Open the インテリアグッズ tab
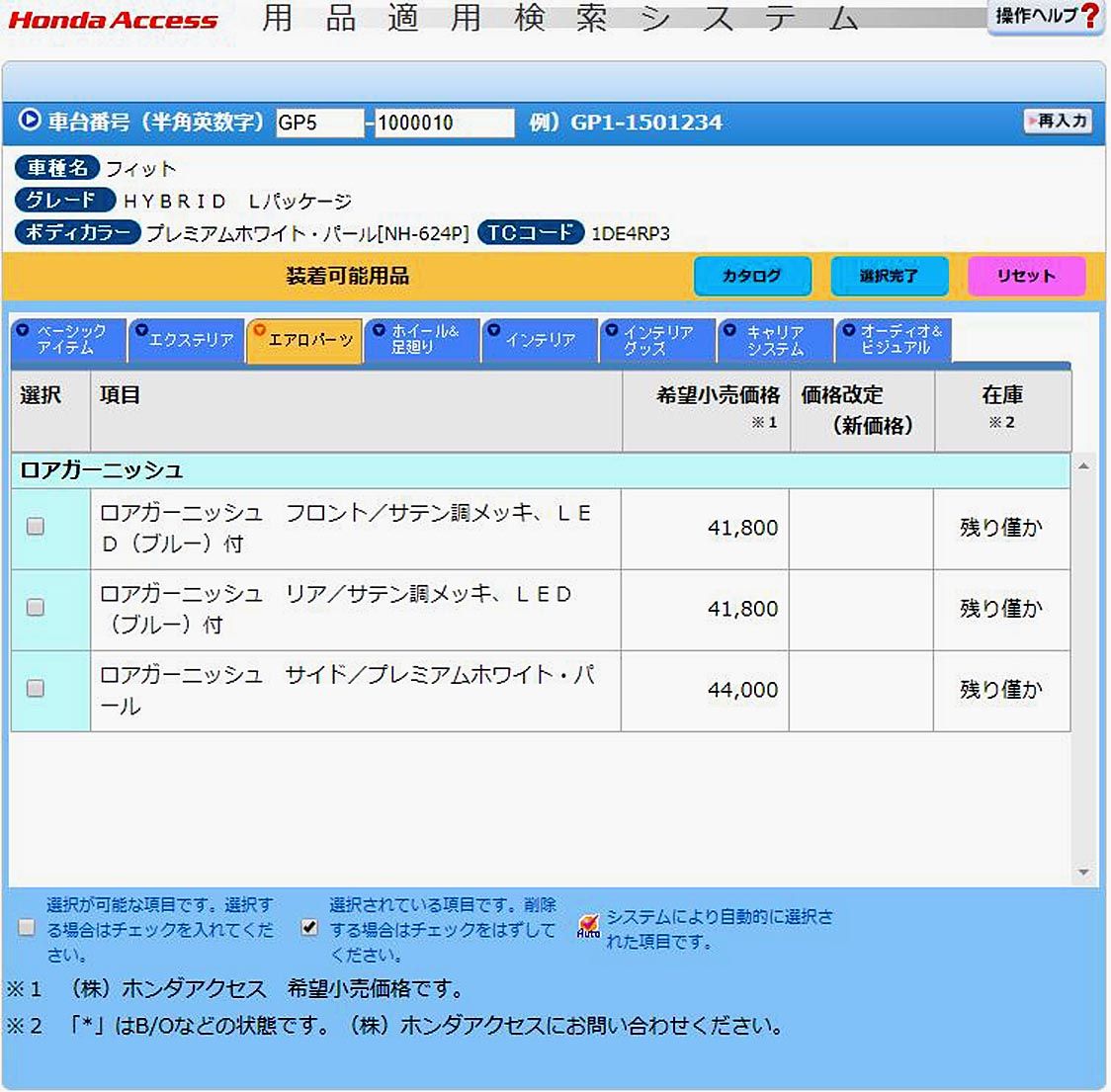 coord(657,340)
